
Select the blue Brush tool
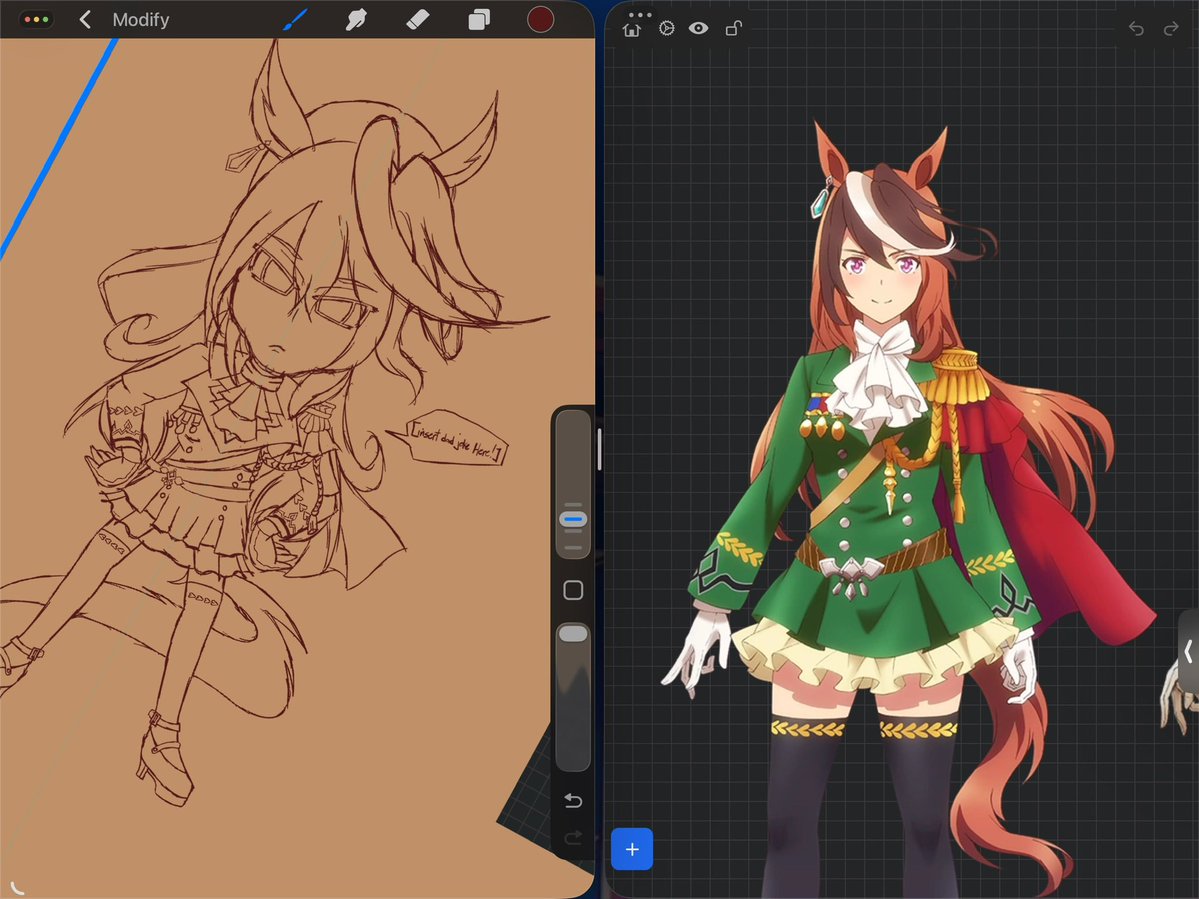coord(295,20)
